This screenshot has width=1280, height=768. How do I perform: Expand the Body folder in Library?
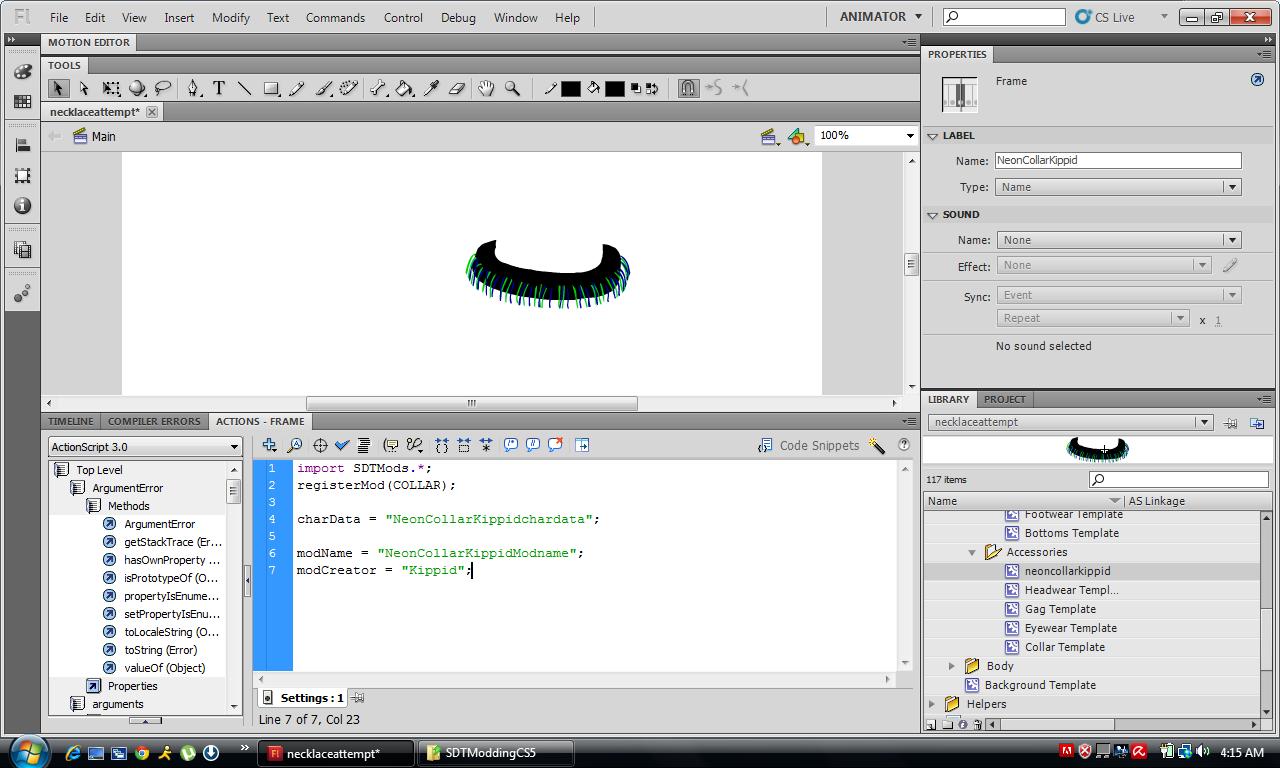pos(952,666)
